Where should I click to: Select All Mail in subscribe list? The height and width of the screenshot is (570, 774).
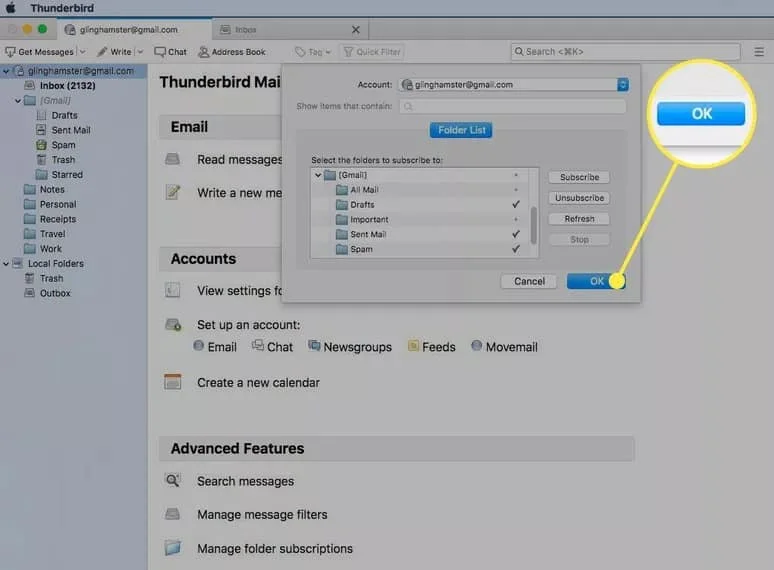(364, 190)
